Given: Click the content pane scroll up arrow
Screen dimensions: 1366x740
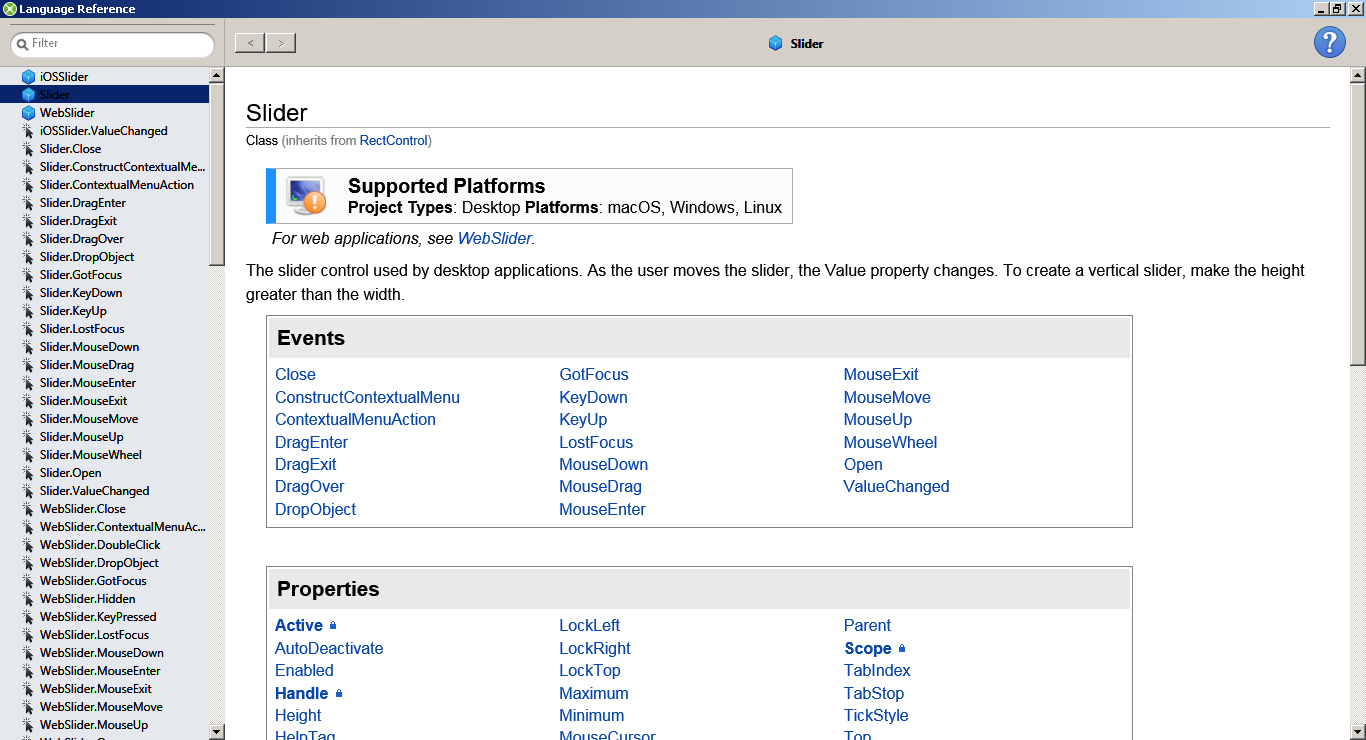Looking at the screenshot, I should point(1357,75).
